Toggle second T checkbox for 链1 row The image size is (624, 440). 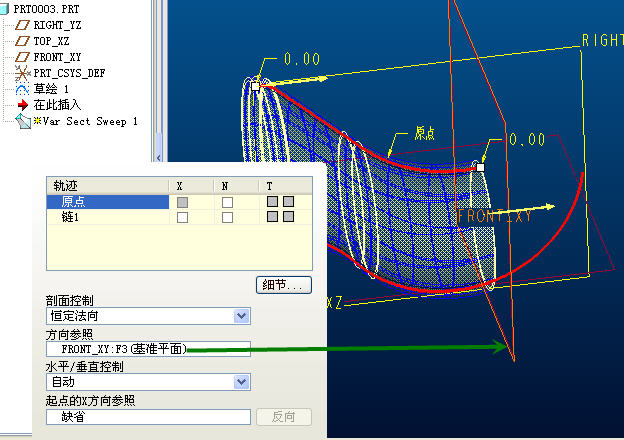[289, 217]
